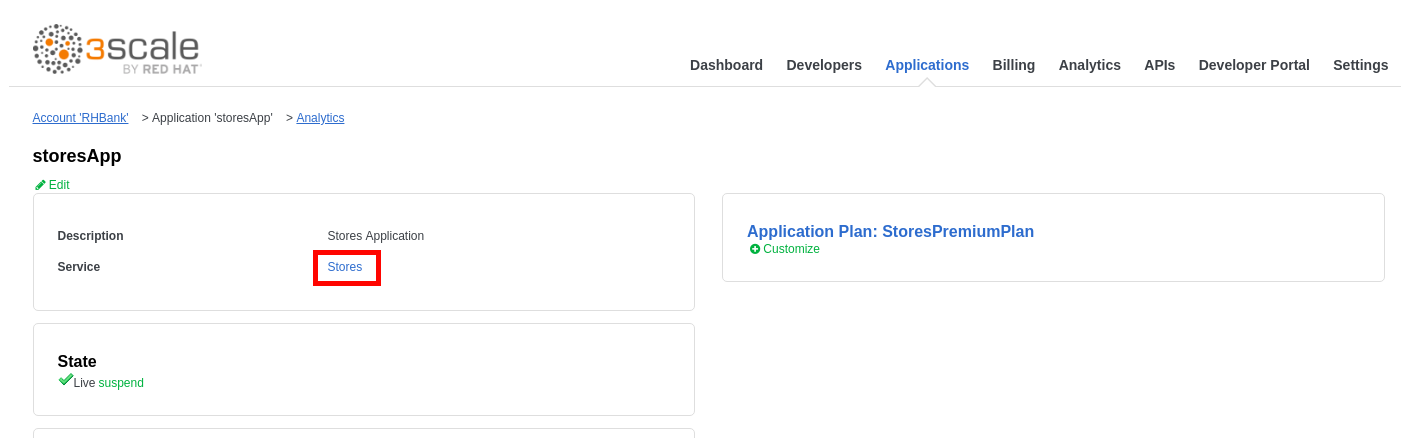
Task: Open Settings in the top navigation
Action: 1360,65
